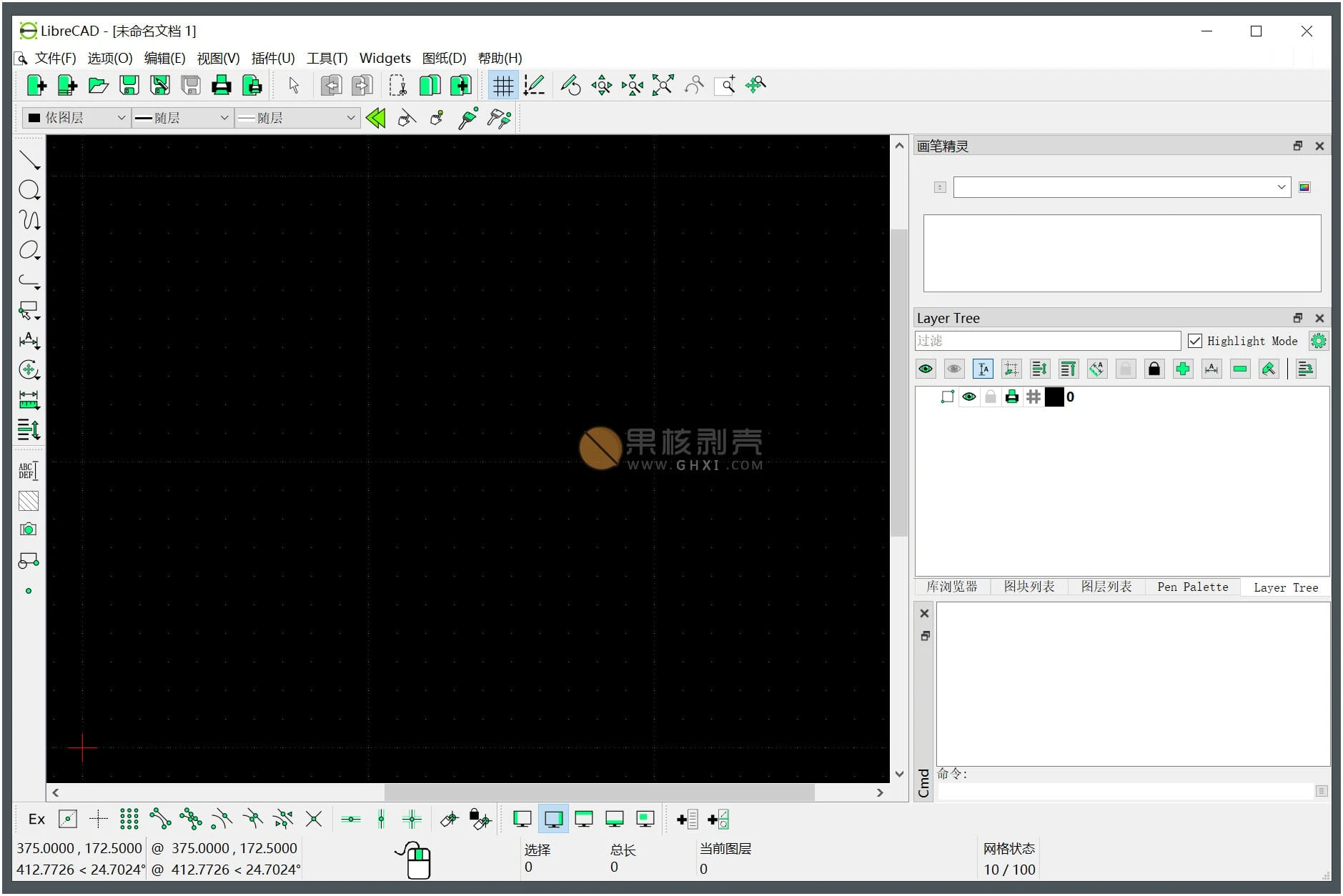Image resolution: width=1343 pixels, height=896 pixels.
Task: Toggle the grid display button
Action: coord(503,86)
